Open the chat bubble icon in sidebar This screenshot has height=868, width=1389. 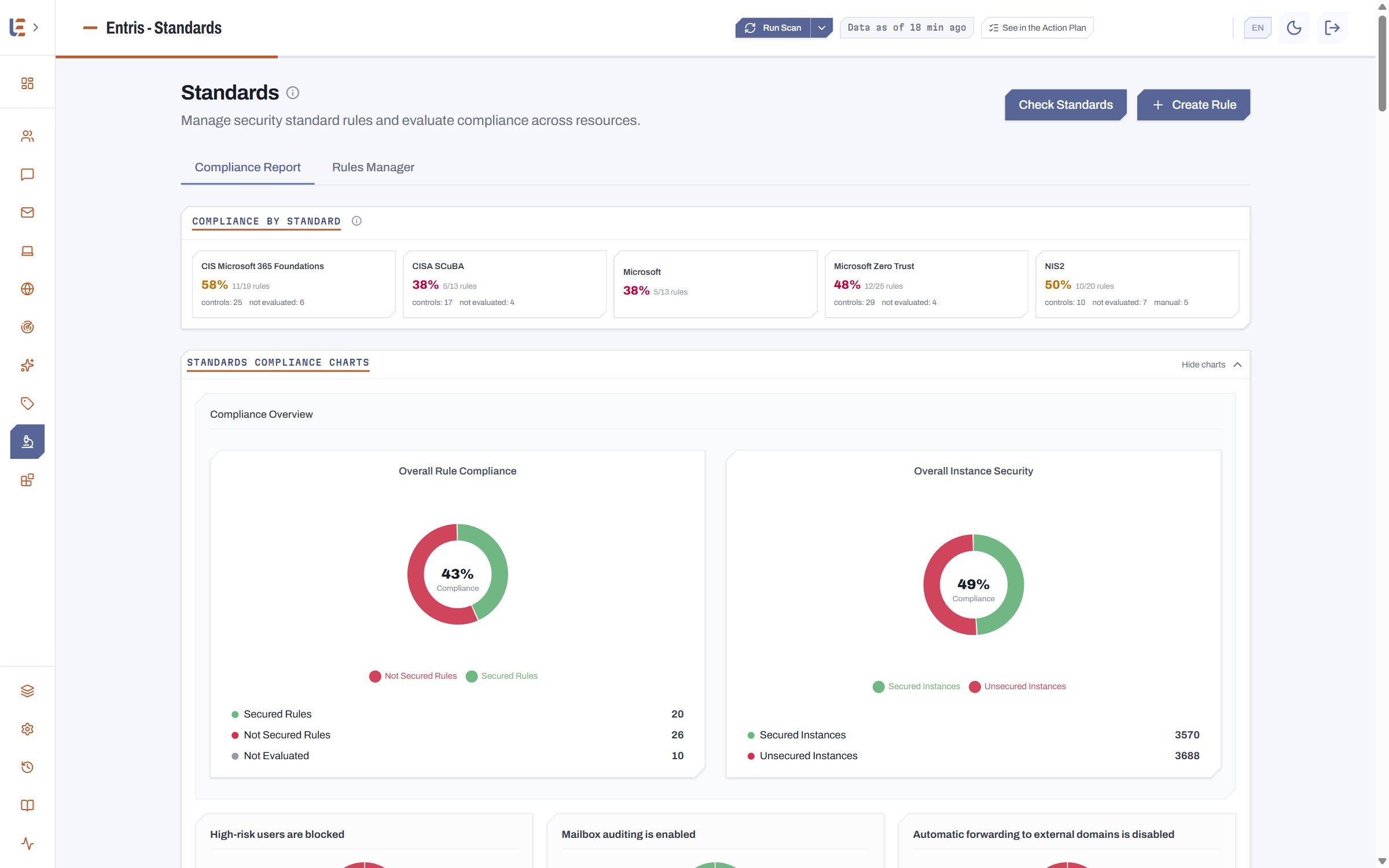click(27, 174)
